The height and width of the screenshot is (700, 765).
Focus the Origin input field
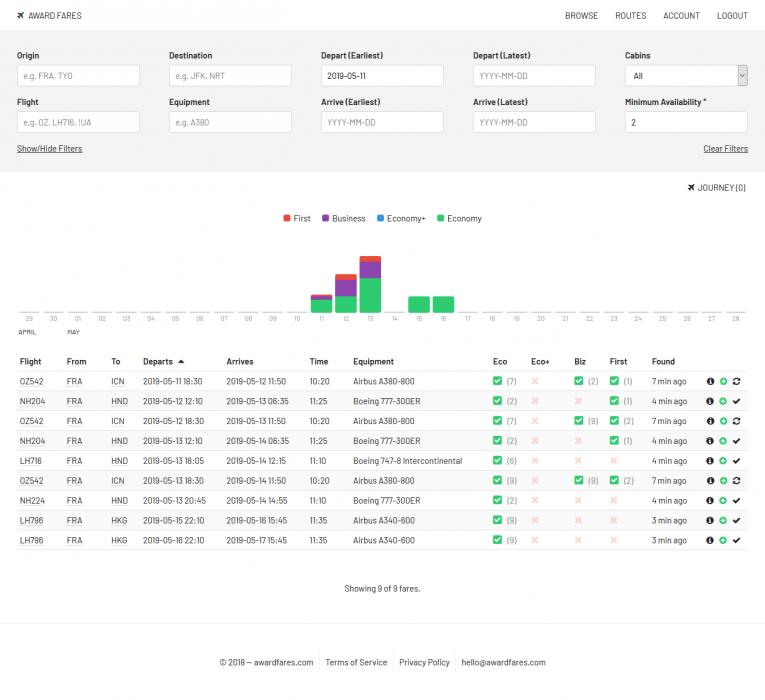(78, 75)
